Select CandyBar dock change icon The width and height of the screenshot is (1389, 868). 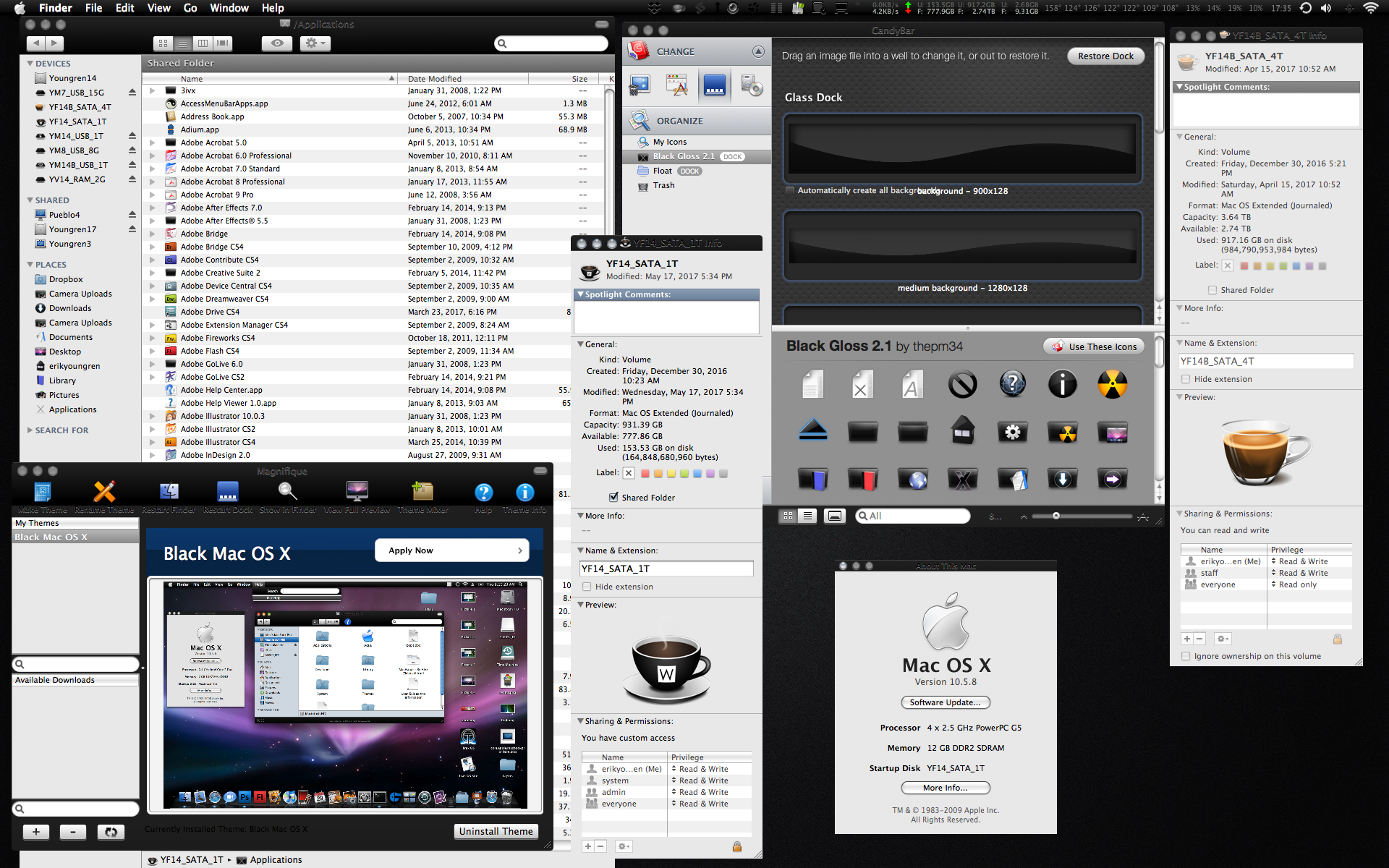pyautogui.click(x=714, y=85)
